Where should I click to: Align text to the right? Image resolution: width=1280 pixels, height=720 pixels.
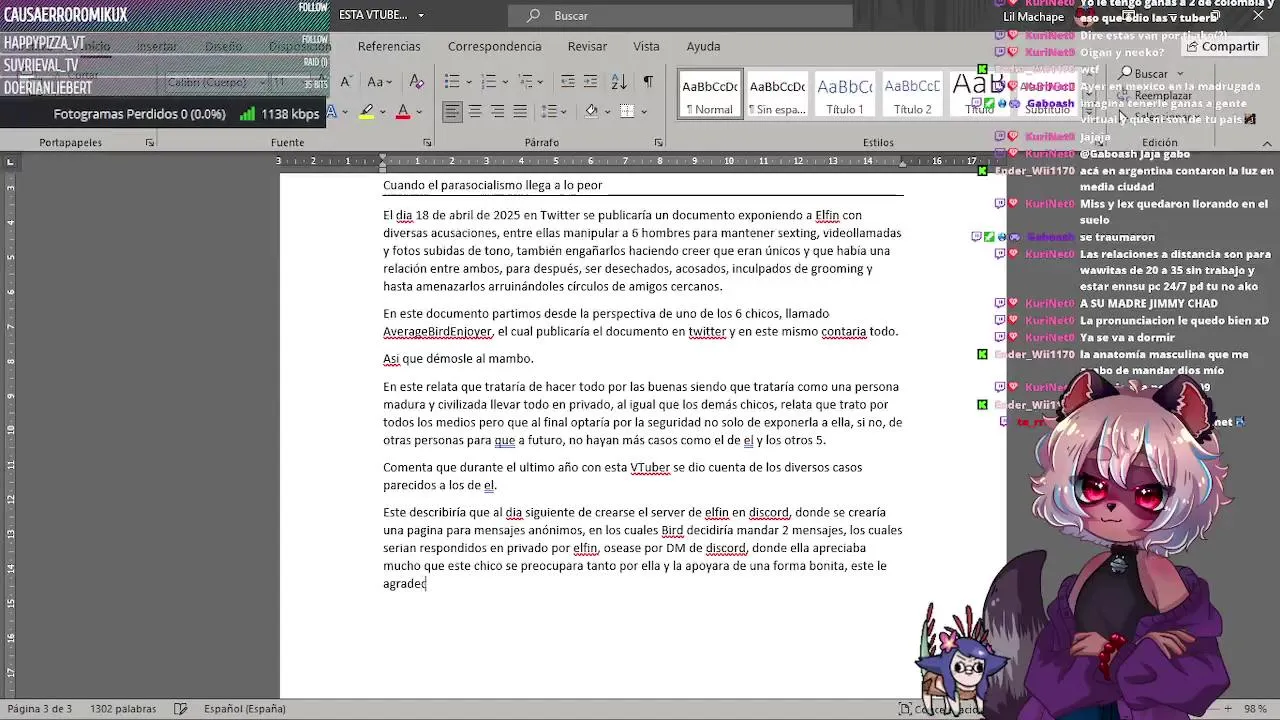[x=497, y=111]
